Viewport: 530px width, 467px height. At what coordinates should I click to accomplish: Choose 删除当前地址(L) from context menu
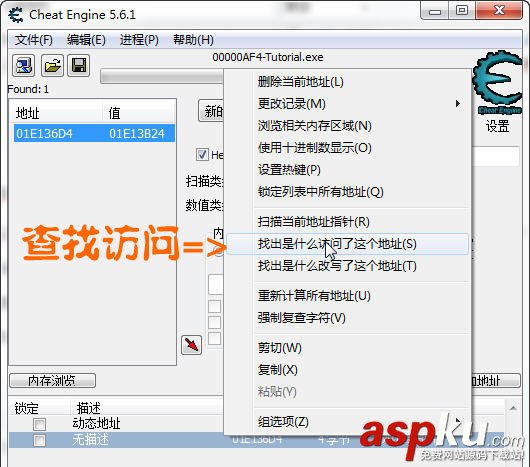pos(347,82)
